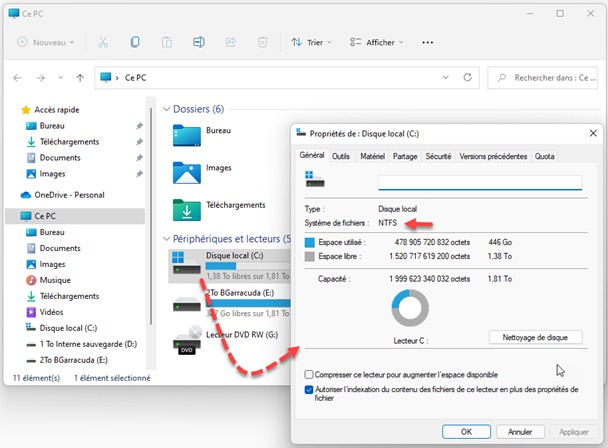Open the Nouveau dropdown menu
608x448 pixels.
tap(46, 43)
